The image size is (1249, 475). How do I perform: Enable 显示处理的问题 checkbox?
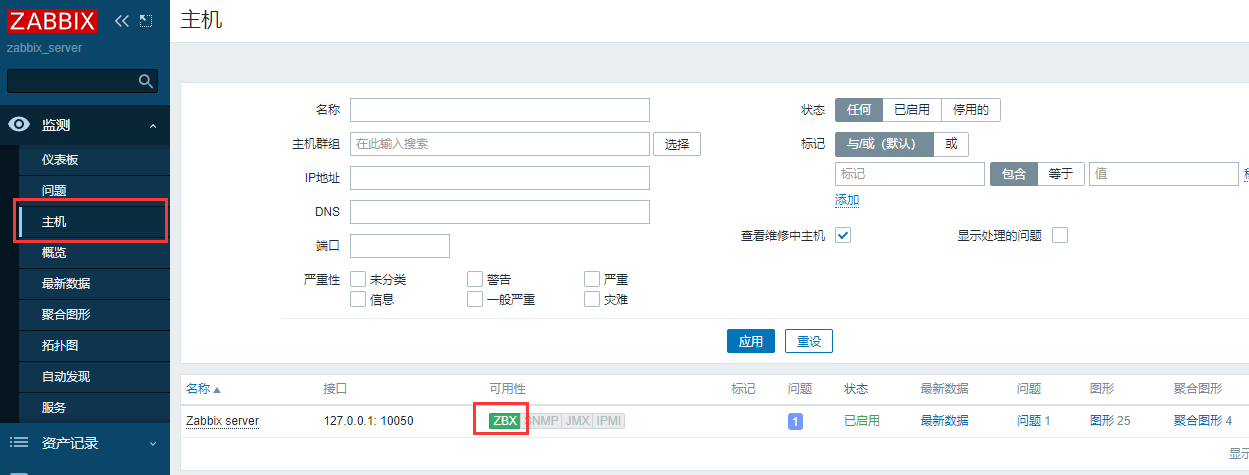pos(1060,235)
